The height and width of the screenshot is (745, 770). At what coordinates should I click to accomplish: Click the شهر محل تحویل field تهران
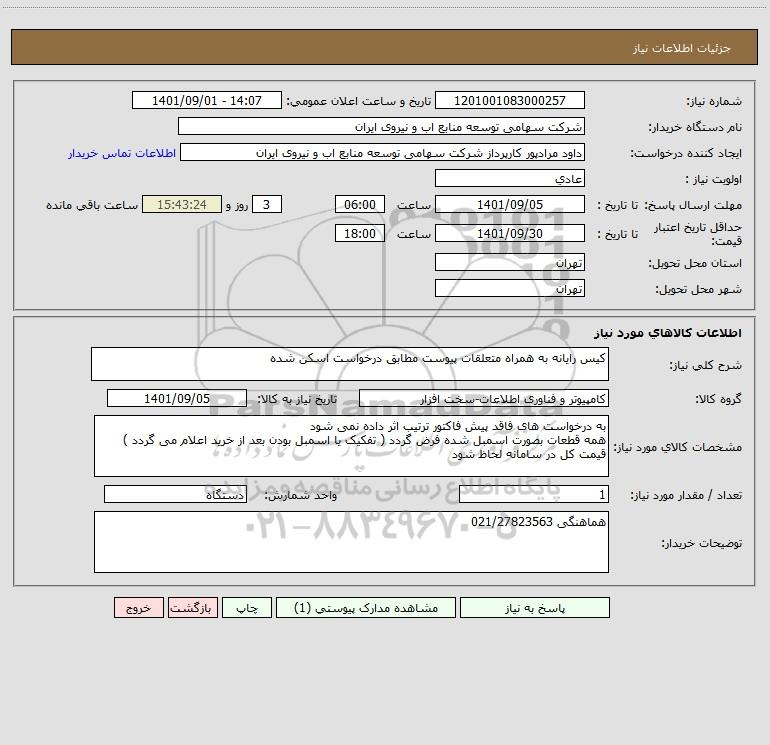click(x=510, y=288)
